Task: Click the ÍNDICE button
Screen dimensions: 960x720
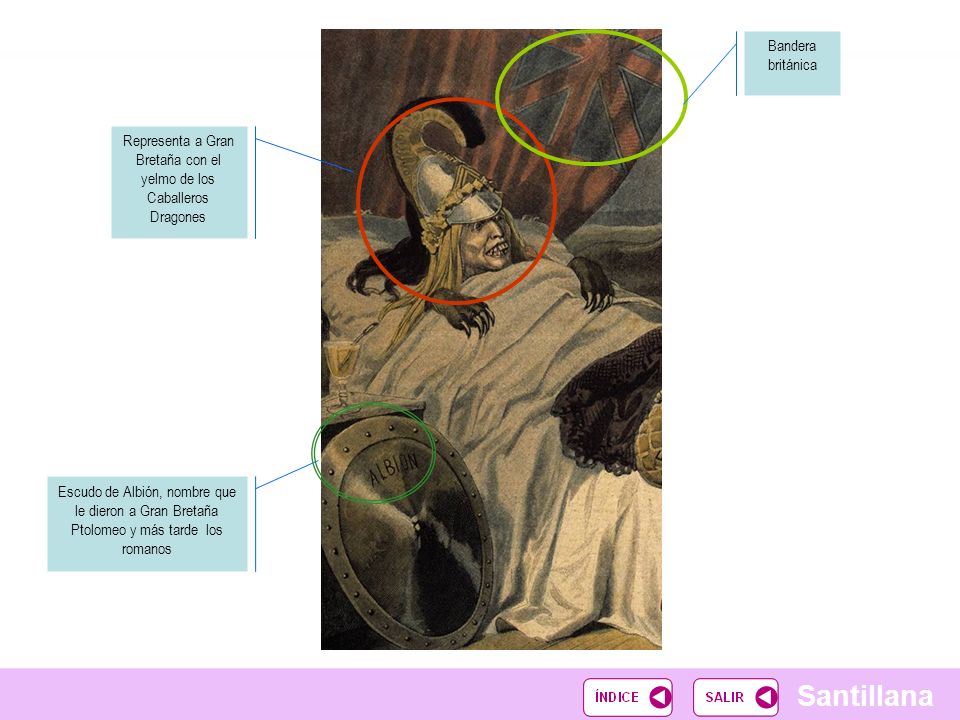Action: (x=628, y=697)
